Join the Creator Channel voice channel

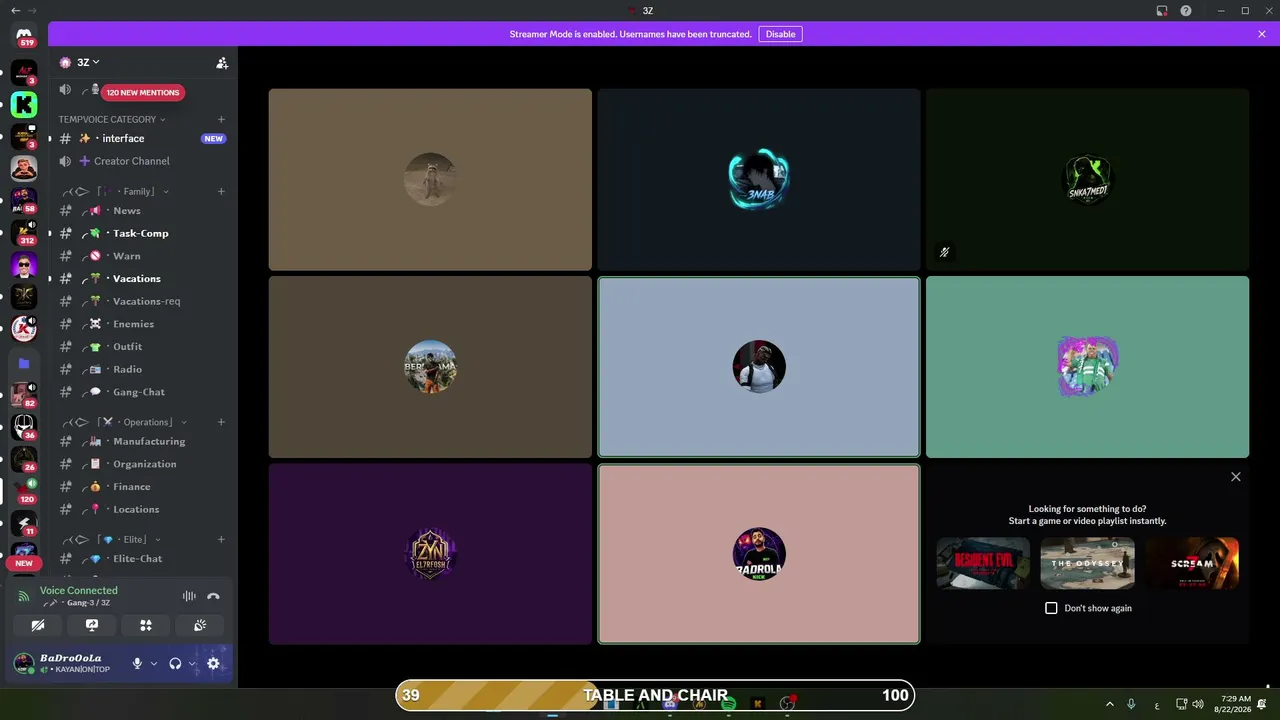click(142, 161)
